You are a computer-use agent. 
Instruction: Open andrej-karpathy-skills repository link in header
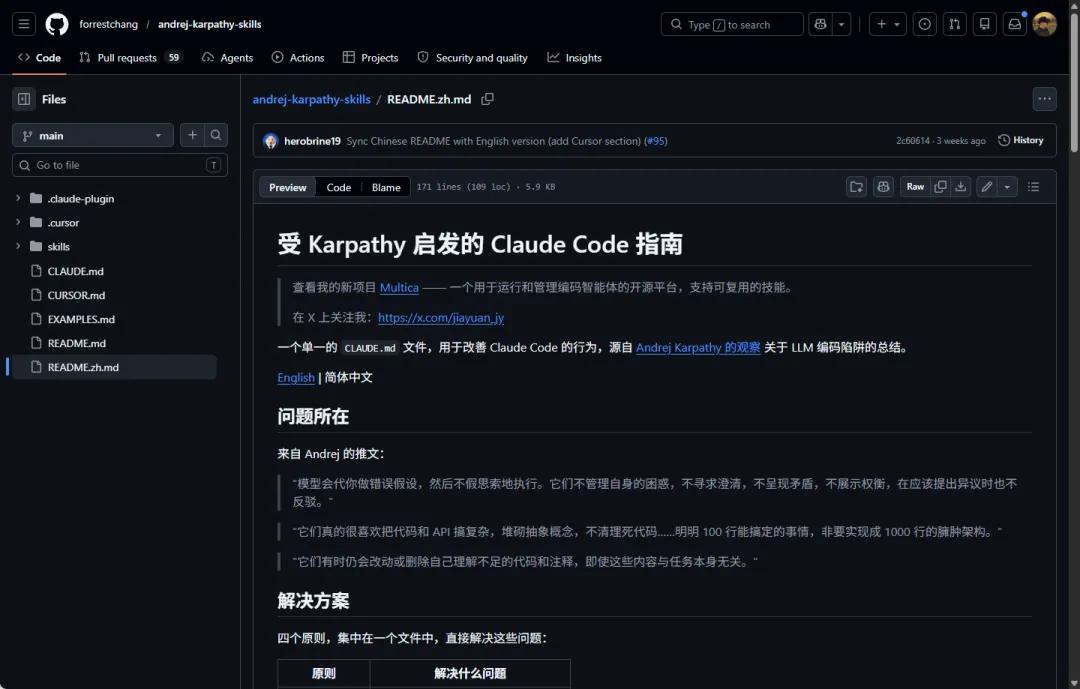tap(209, 24)
